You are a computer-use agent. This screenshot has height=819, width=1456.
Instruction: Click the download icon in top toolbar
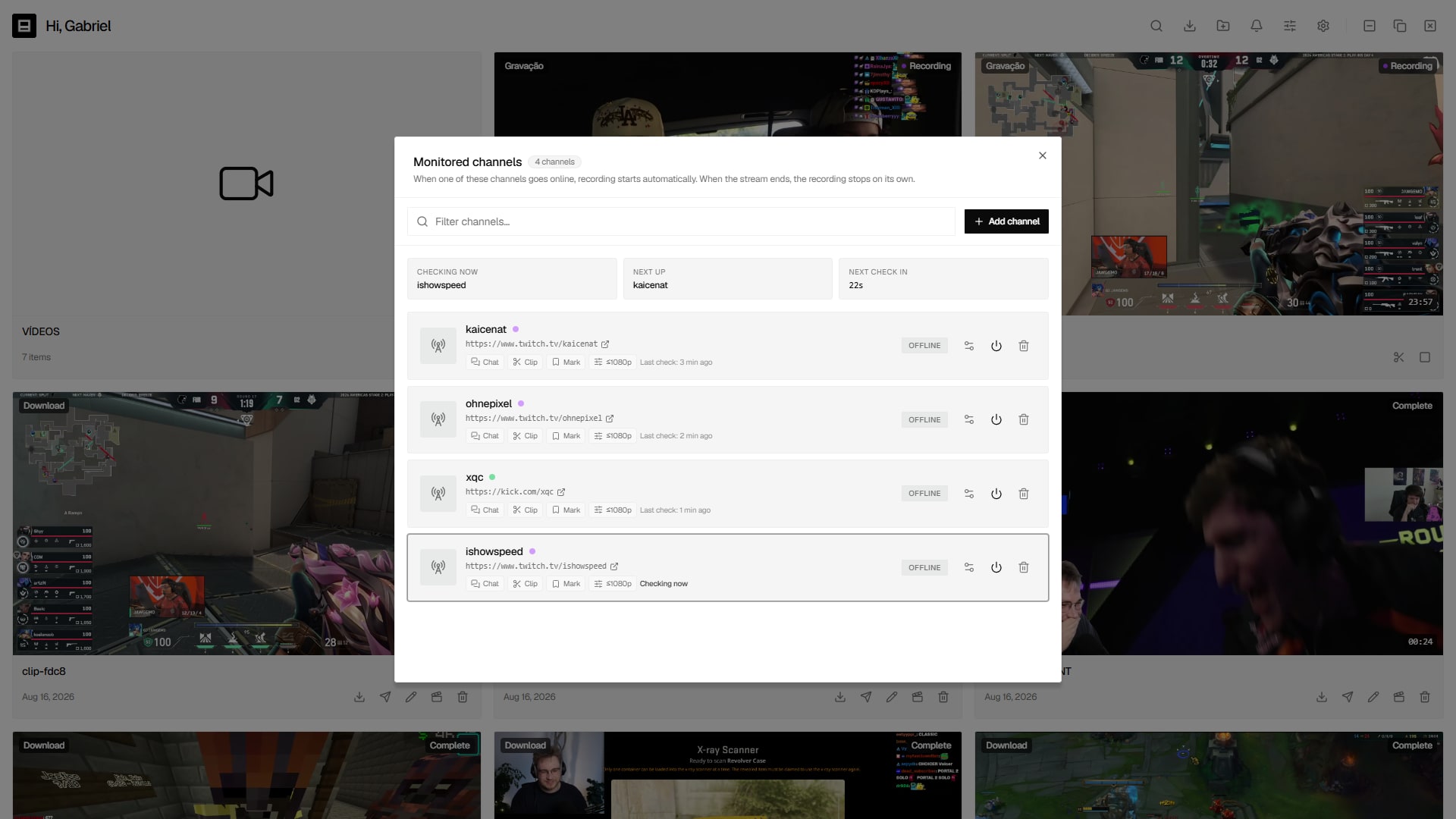(x=1190, y=26)
